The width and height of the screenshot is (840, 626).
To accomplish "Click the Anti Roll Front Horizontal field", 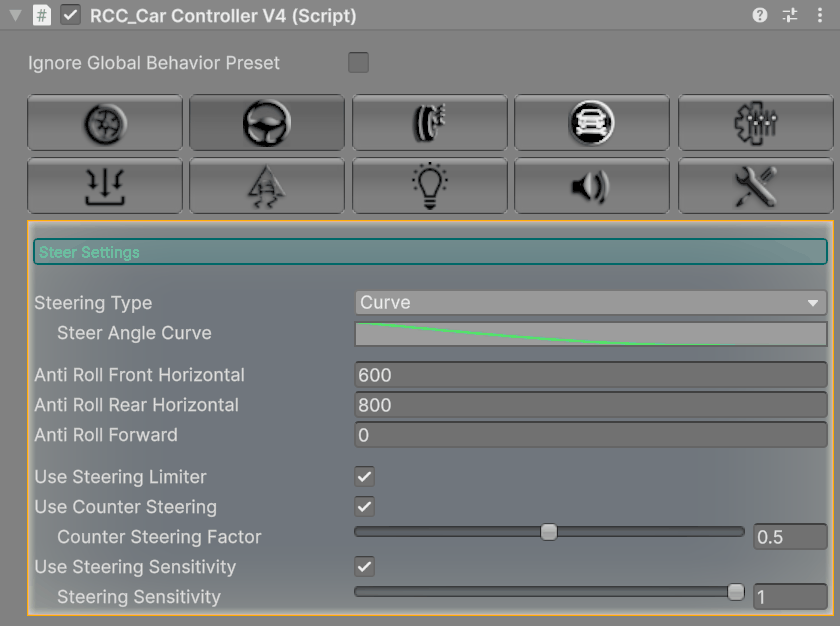I will coord(591,375).
